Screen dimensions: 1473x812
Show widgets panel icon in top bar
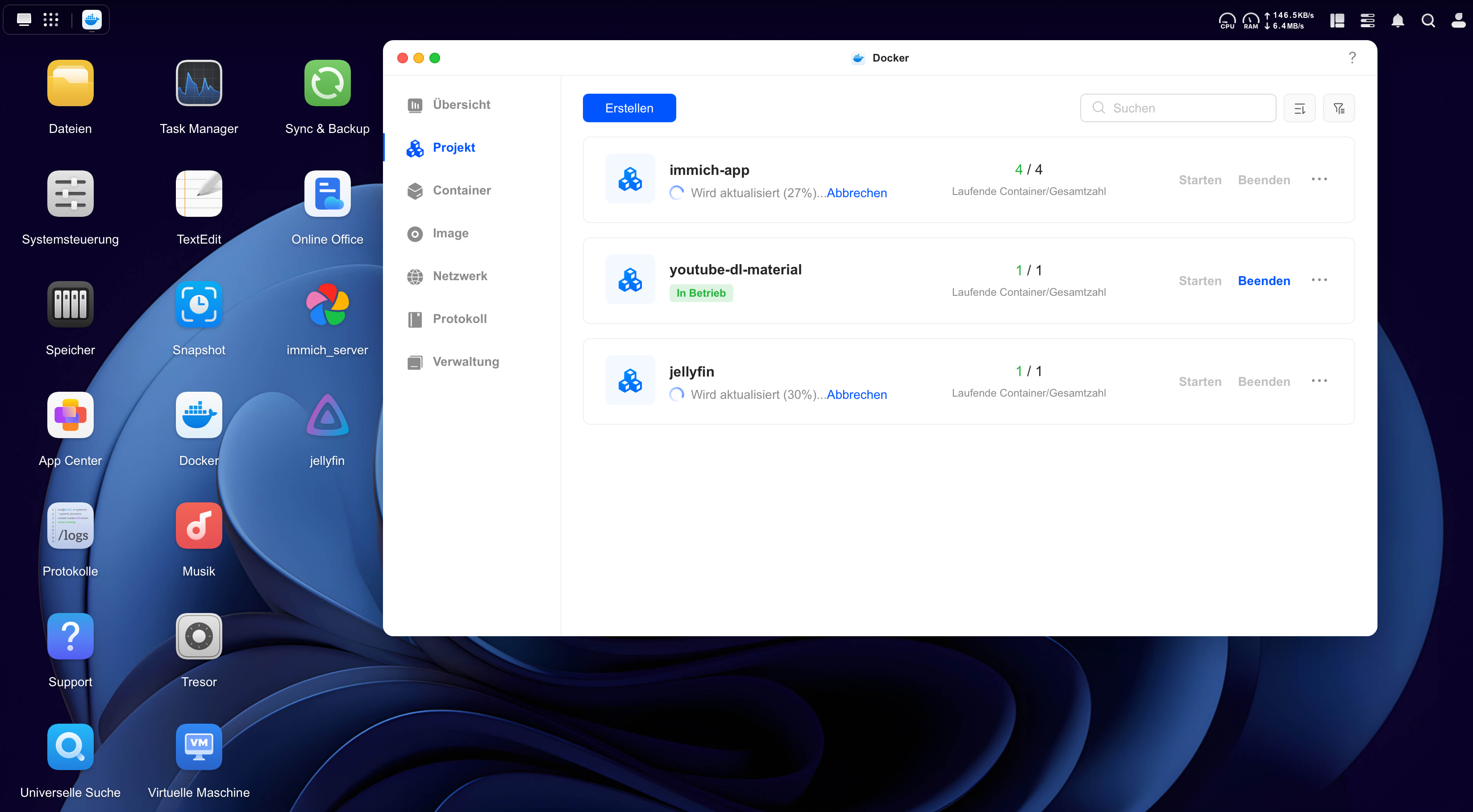[1337, 21]
